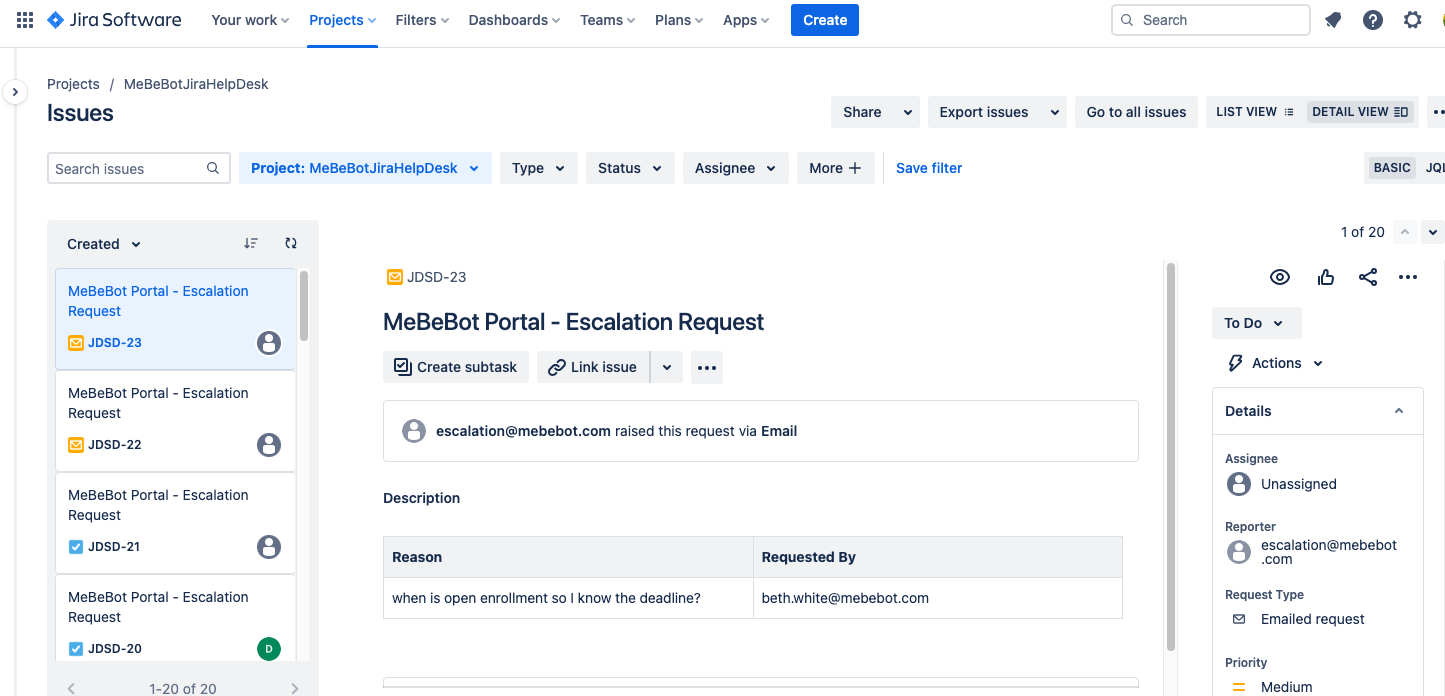1445x696 pixels.
Task: Open the Apps menu
Action: coord(746,20)
